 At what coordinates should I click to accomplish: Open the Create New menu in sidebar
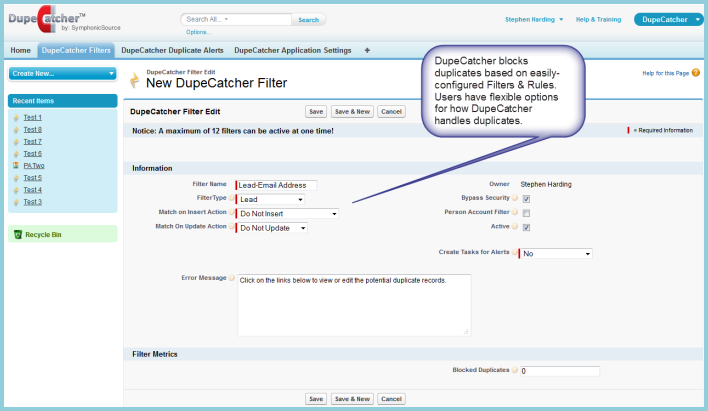(x=63, y=73)
